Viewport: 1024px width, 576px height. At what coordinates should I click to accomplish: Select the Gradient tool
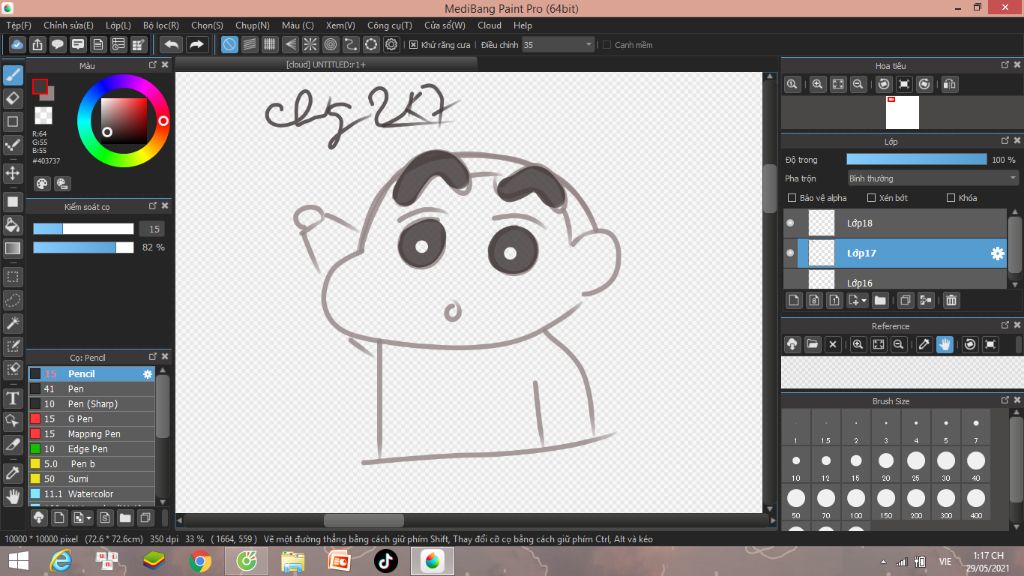tap(12, 248)
